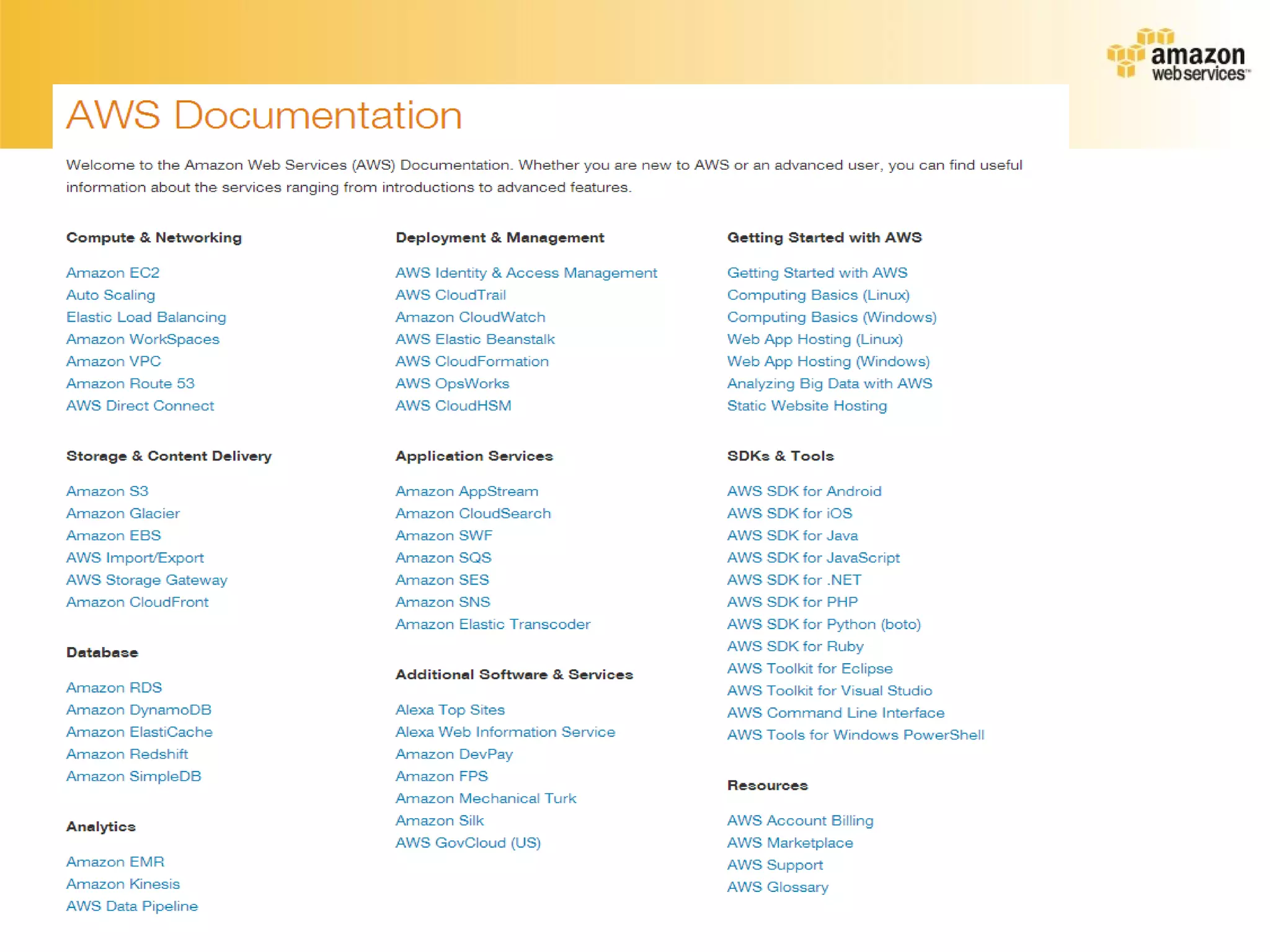This screenshot has width=1270, height=952.
Task: Go to AWS Command Line Interface docs
Action: 835,713
